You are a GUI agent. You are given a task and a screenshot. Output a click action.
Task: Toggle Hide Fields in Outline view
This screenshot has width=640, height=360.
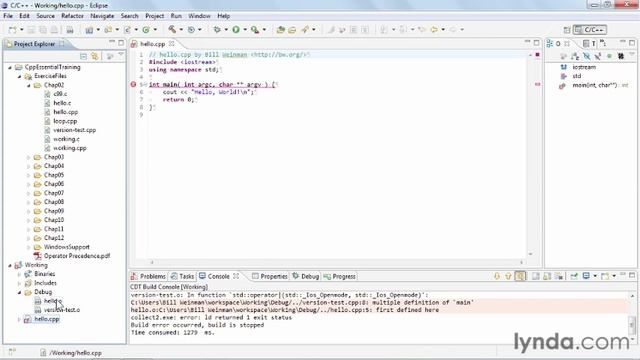coord(587,56)
